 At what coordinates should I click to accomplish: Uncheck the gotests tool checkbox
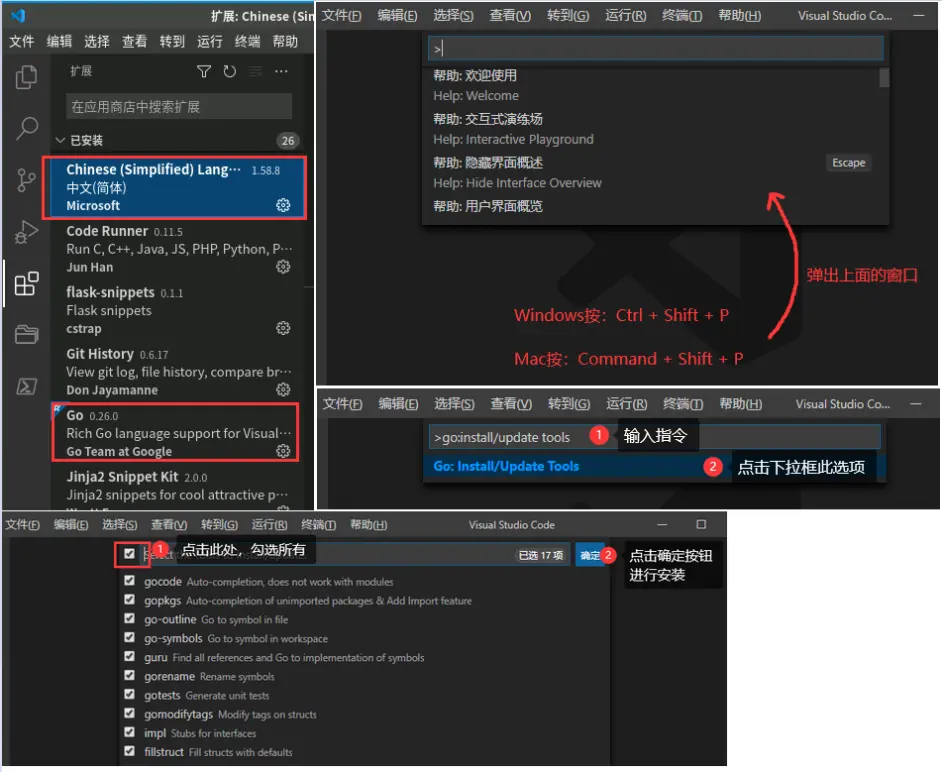point(129,694)
